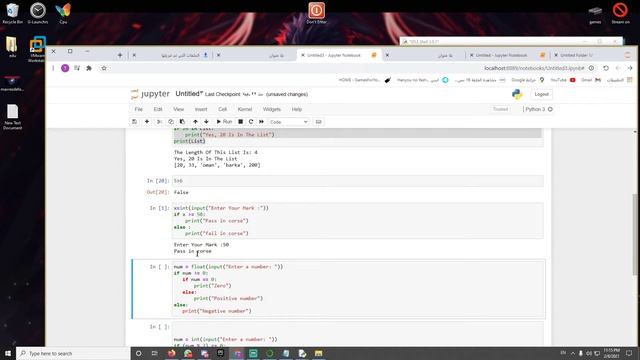Copy selected cells in the Jupyter toolbar
Image resolution: width=640 pixels, height=360 pixels.
click(171, 122)
